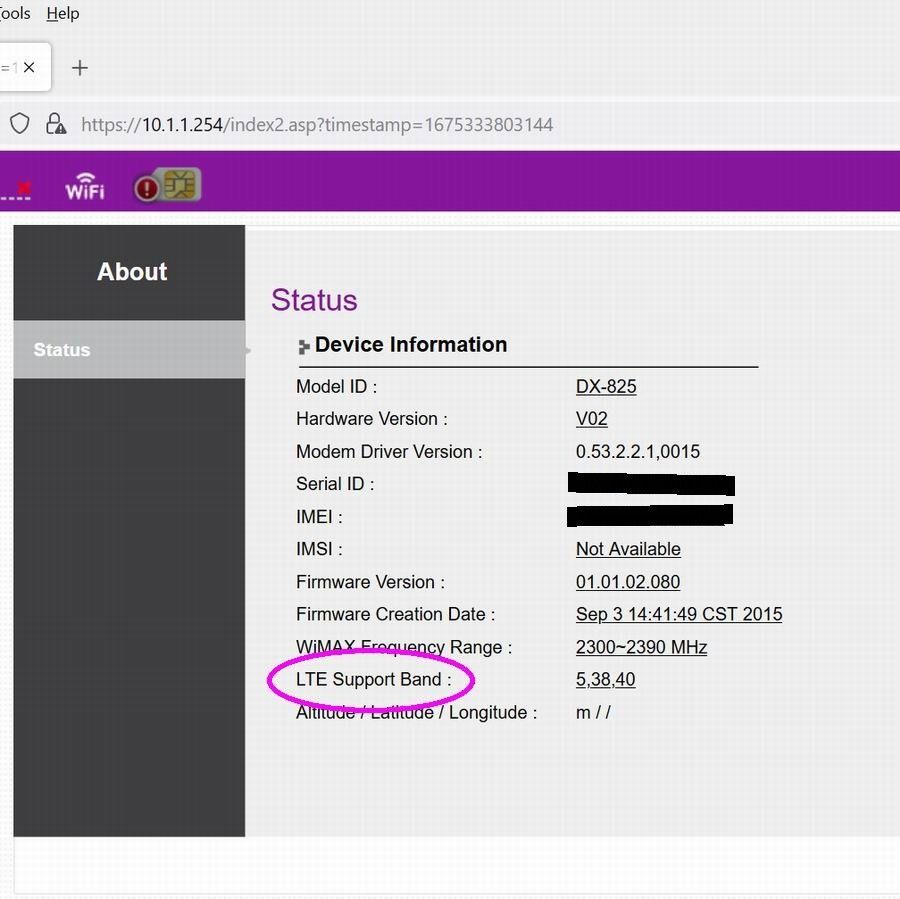
Task: Click the Device Information section marker icon
Action: pos(304,347)
